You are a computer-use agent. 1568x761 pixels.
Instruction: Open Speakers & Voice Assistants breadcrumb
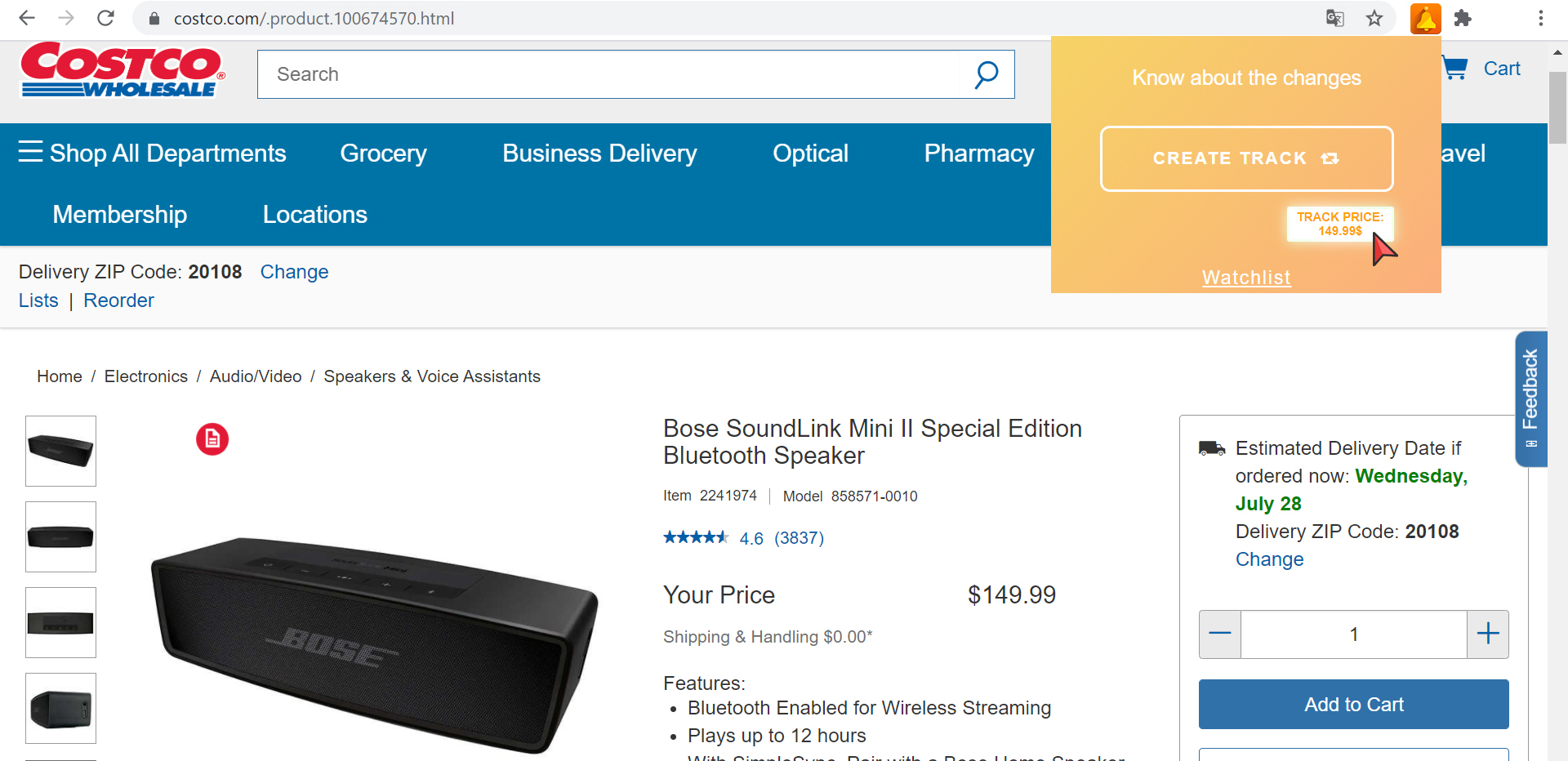point(432,376)
